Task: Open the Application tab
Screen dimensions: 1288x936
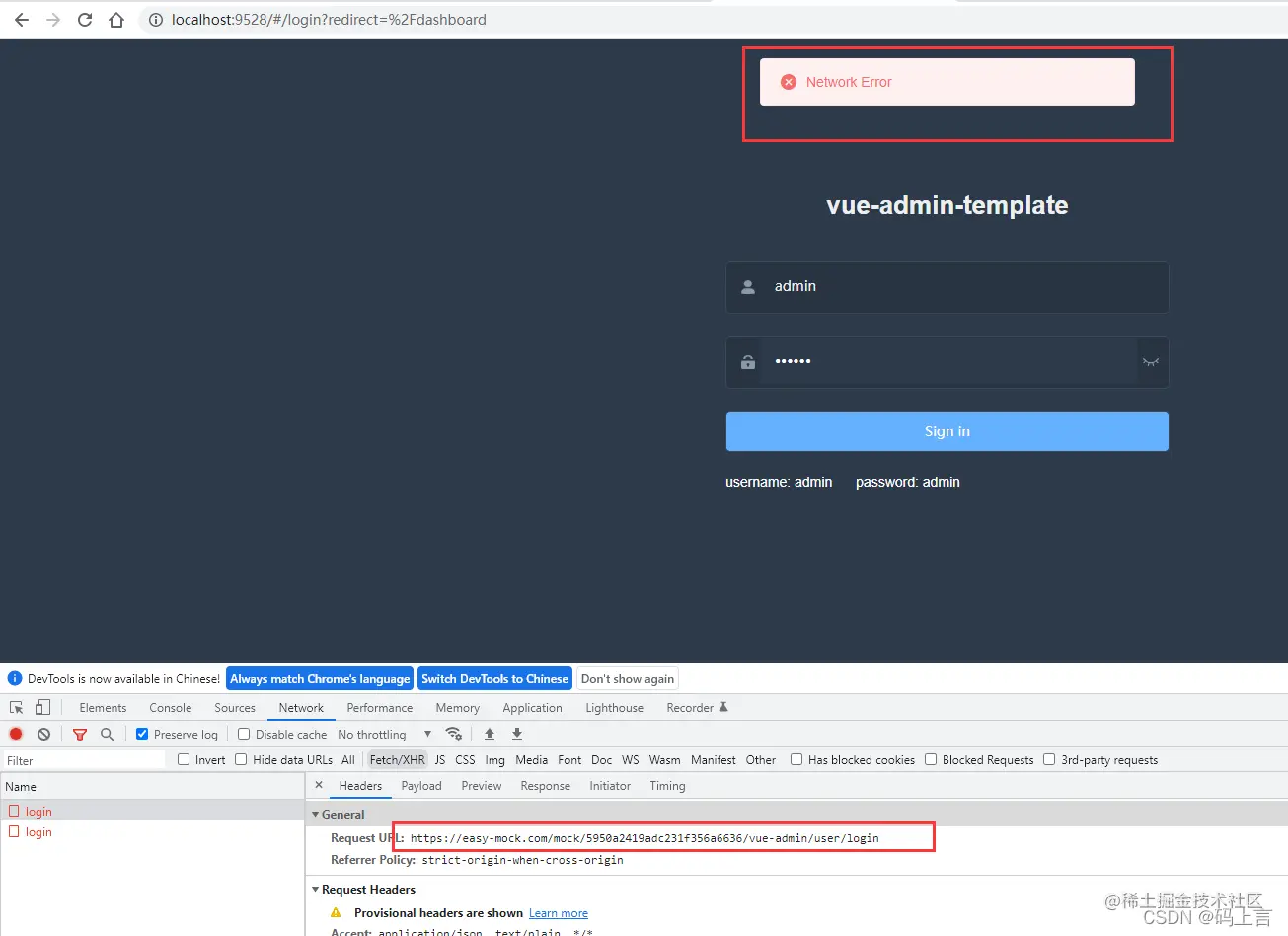Action: click(x=533, y=708)
